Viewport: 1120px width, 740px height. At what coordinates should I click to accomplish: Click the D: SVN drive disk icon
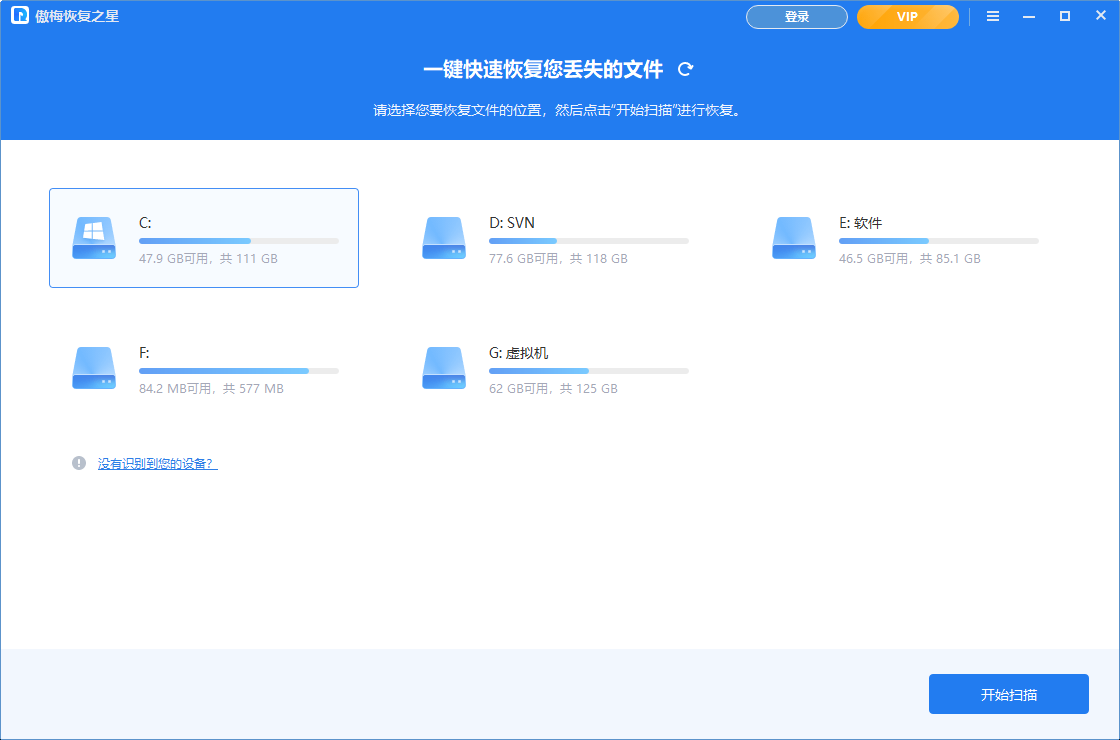pos(444,238)
